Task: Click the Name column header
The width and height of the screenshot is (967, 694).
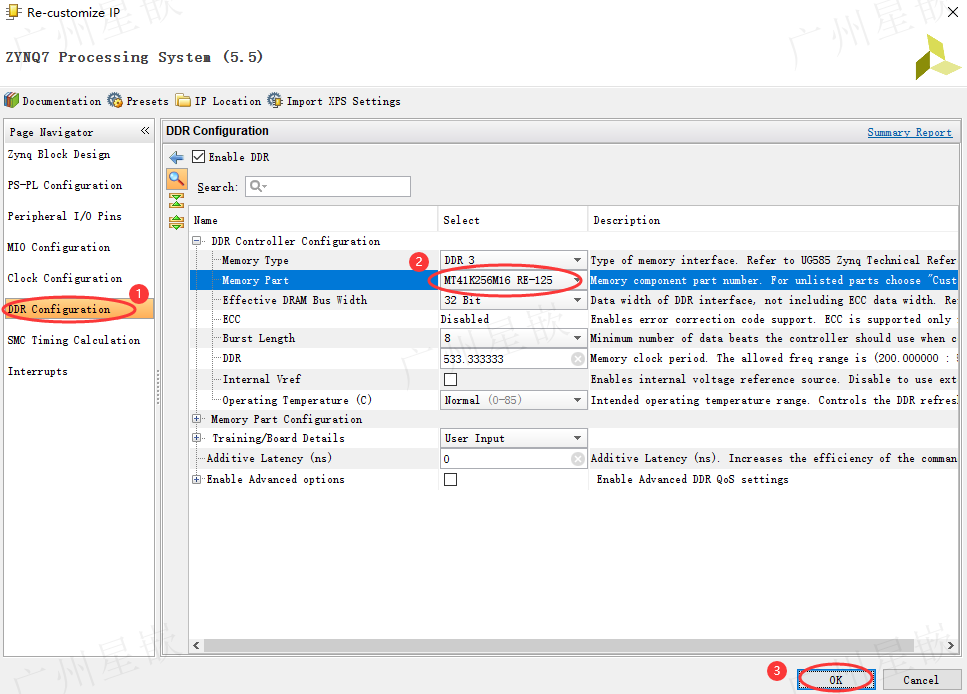Action: pos(313,220)
